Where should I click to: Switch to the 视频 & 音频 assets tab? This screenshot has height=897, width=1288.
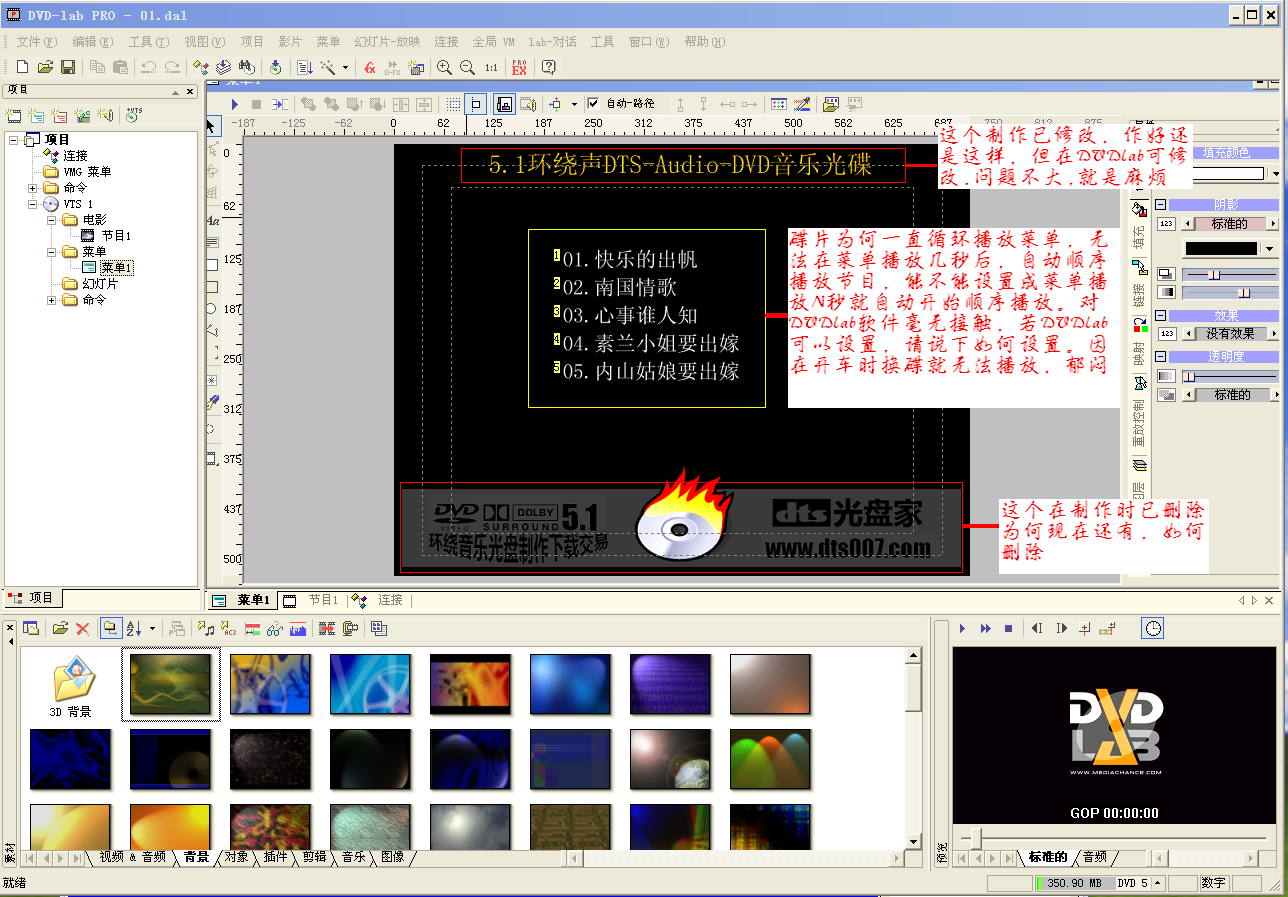pyautogui.click(x=133, y=857)
